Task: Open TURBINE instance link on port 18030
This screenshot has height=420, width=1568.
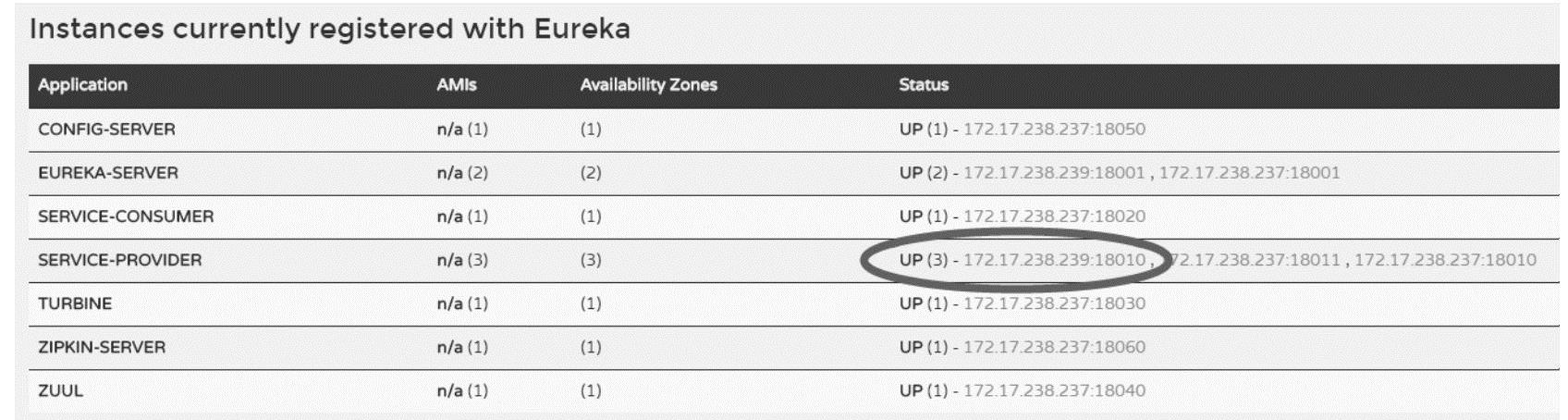Action: (1054, 303)
